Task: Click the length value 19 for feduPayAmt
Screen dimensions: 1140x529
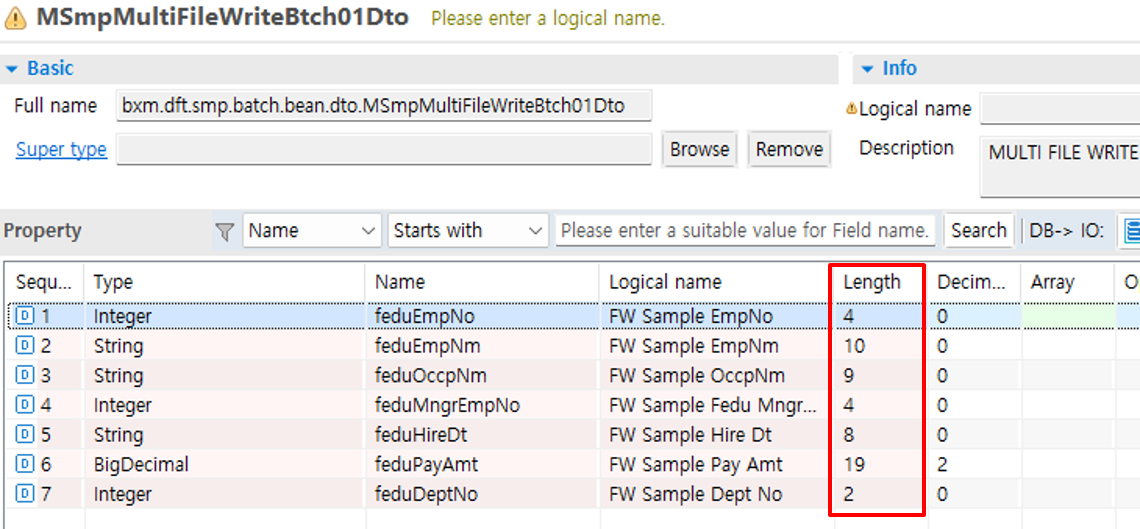Action: 880,464
